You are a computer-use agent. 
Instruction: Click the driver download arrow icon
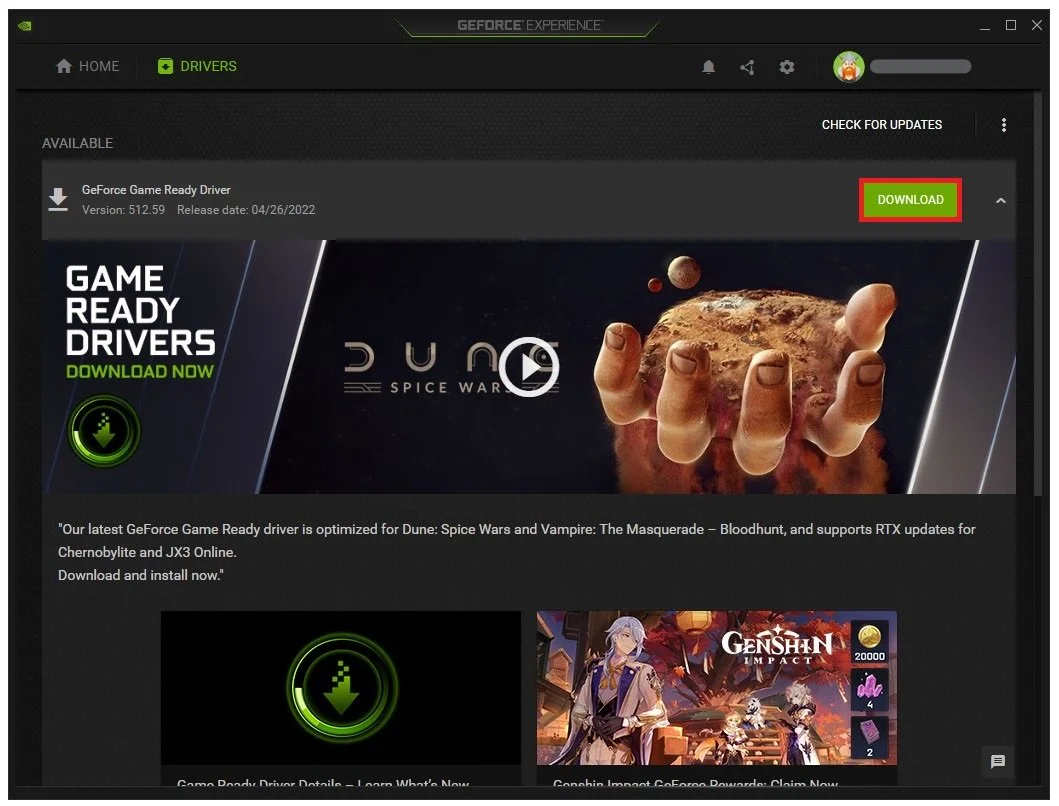59,200
